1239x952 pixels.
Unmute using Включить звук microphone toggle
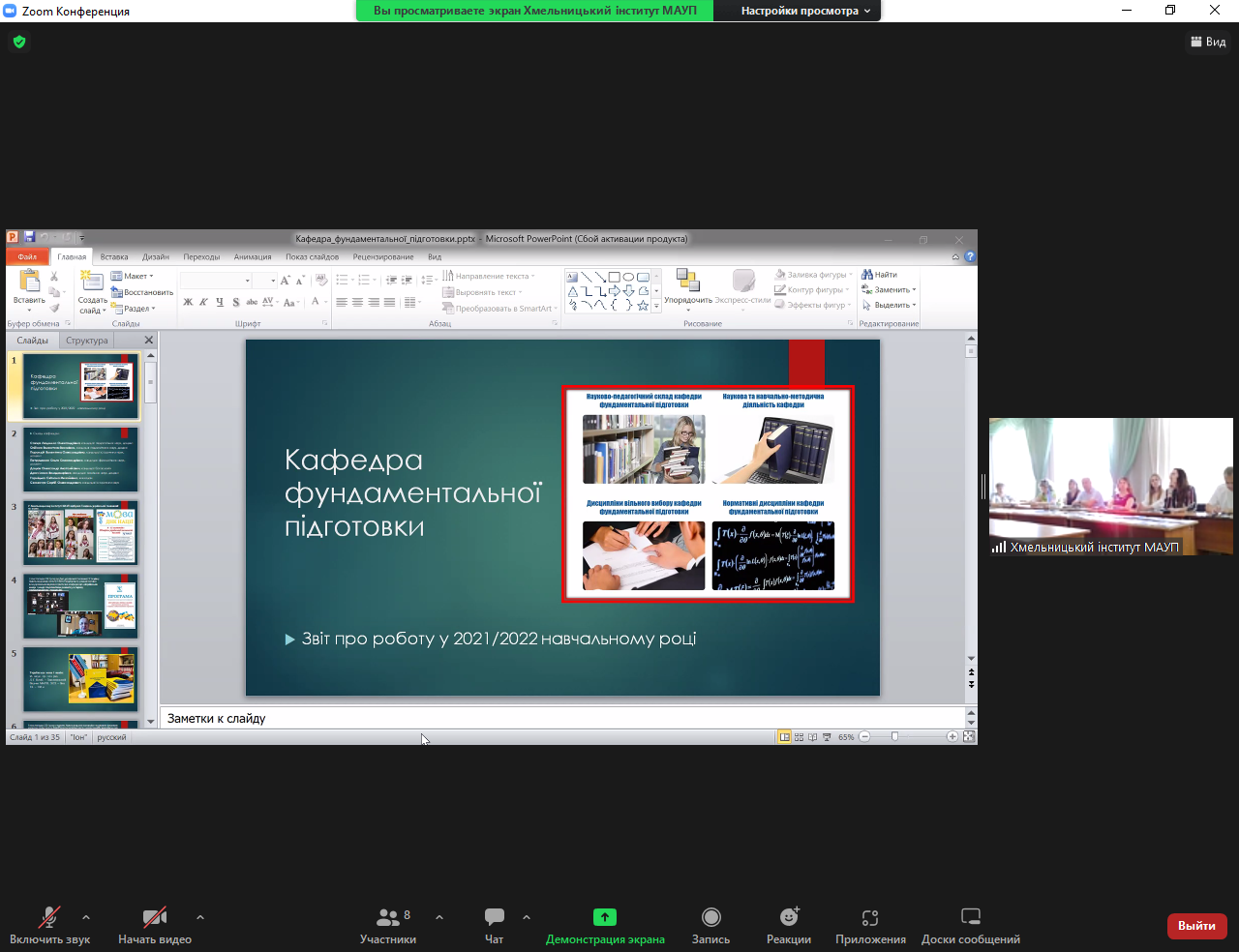coord(49,917)
